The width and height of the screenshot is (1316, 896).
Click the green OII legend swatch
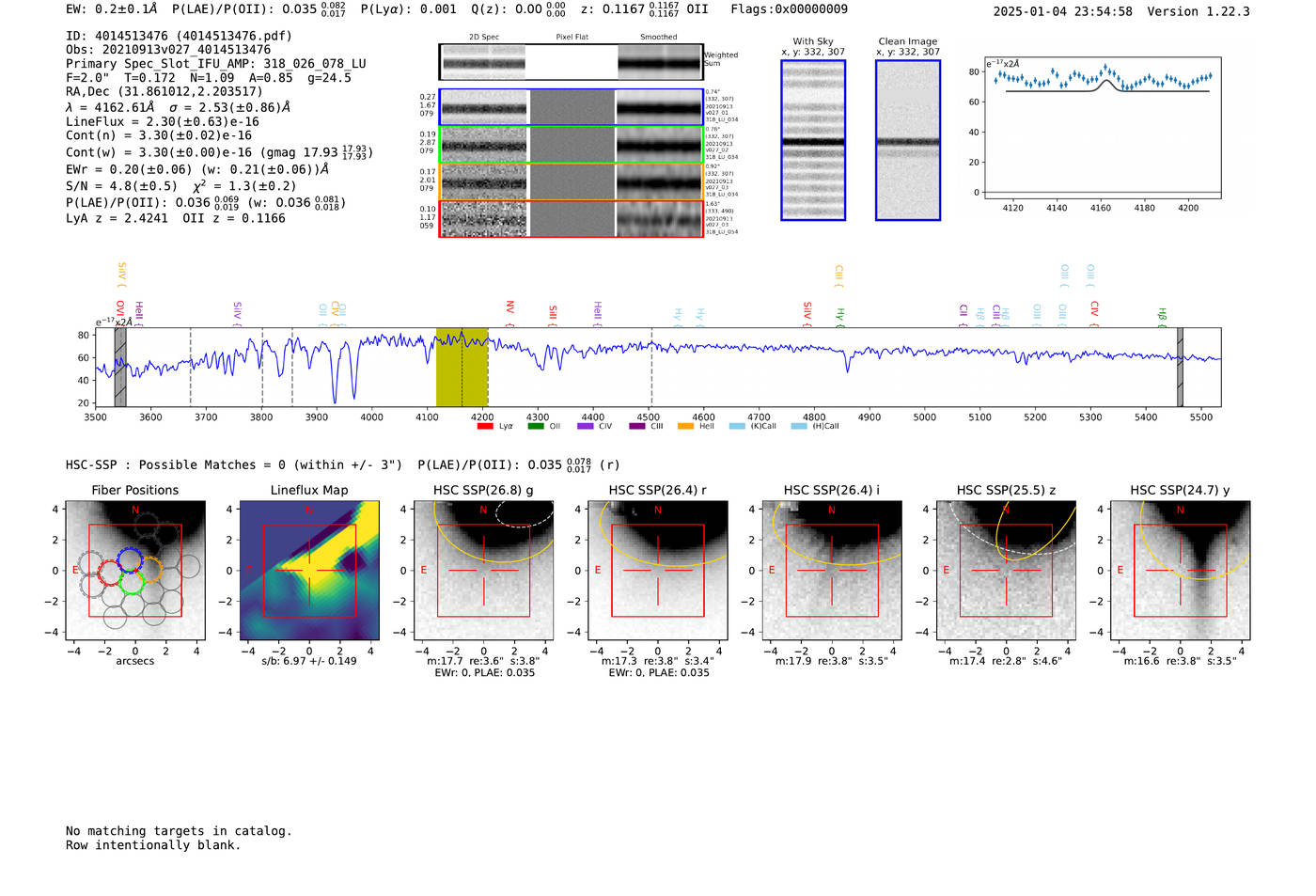pyautogui.click(x=535, y=426)
